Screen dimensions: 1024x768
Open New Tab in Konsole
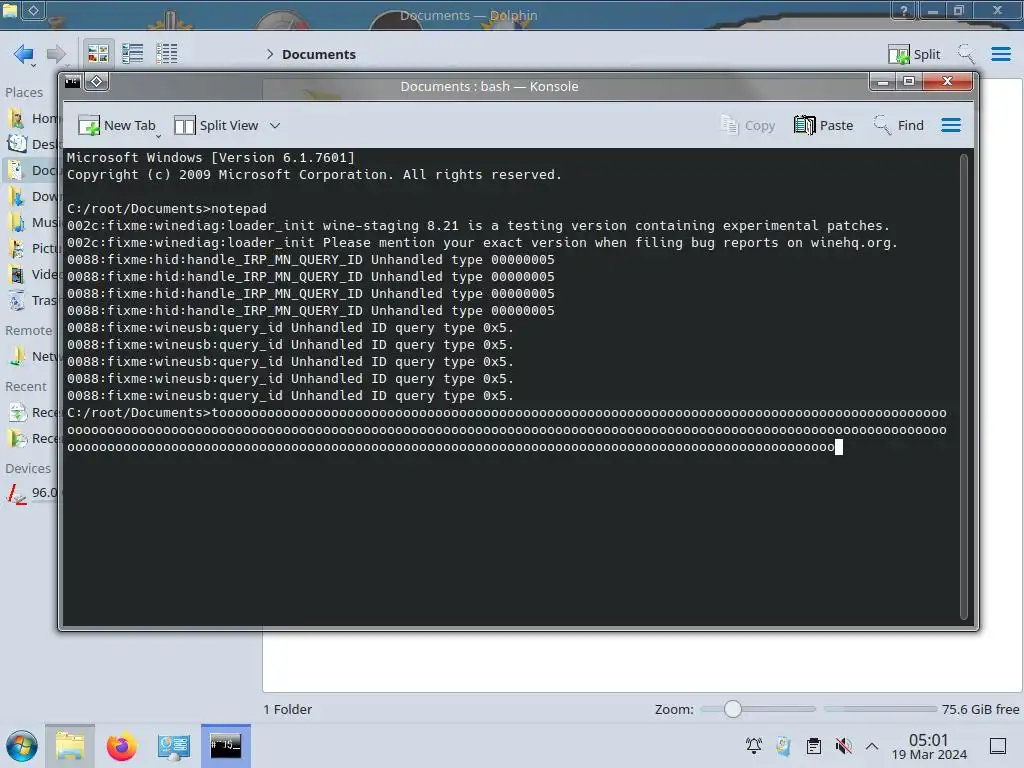(118, 125)
